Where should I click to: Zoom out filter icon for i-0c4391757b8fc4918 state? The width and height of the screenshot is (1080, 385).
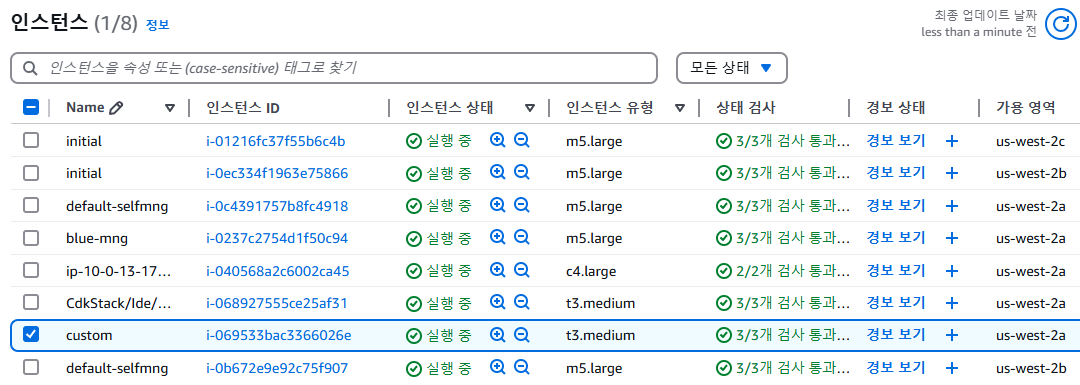(x=521, y=205)
